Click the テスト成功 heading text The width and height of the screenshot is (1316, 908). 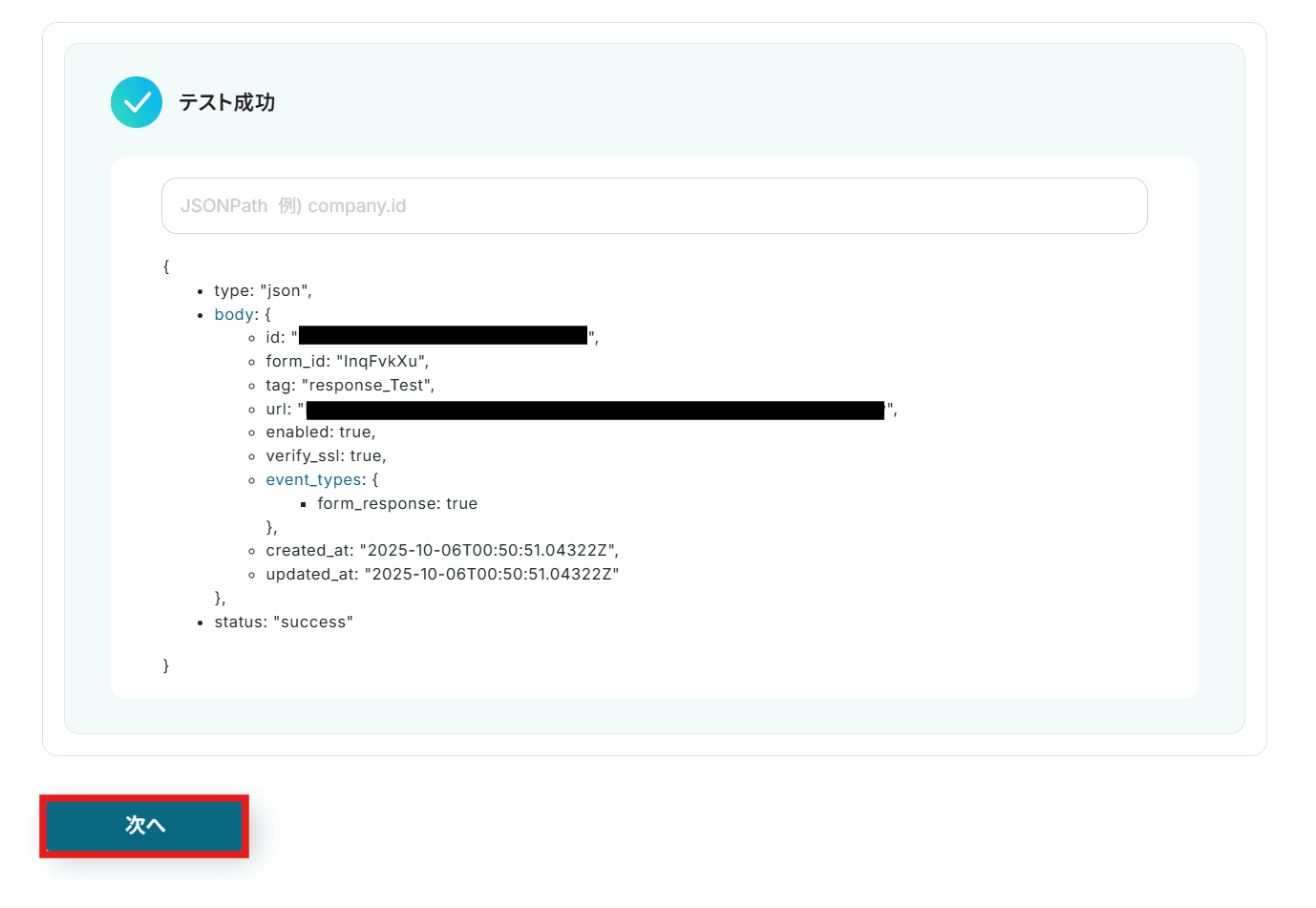click(x=227, y=102)
